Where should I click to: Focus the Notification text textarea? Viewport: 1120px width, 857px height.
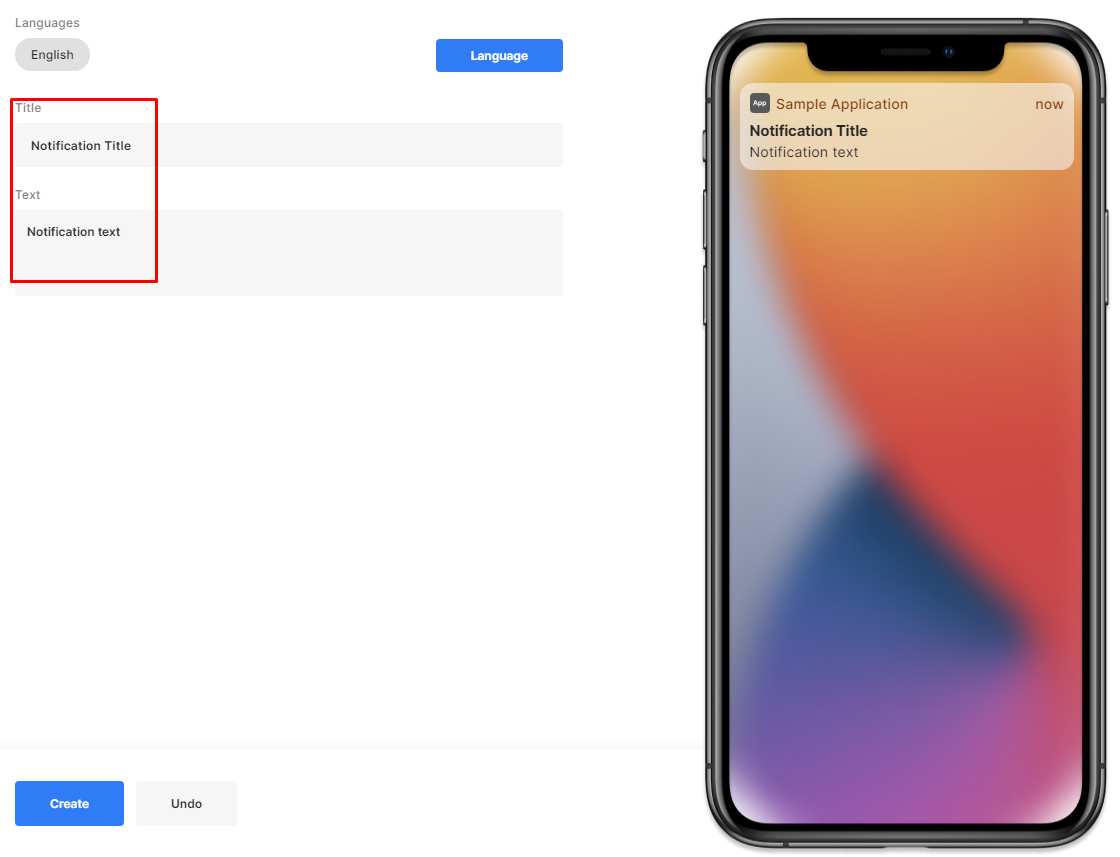pos(289,253)
